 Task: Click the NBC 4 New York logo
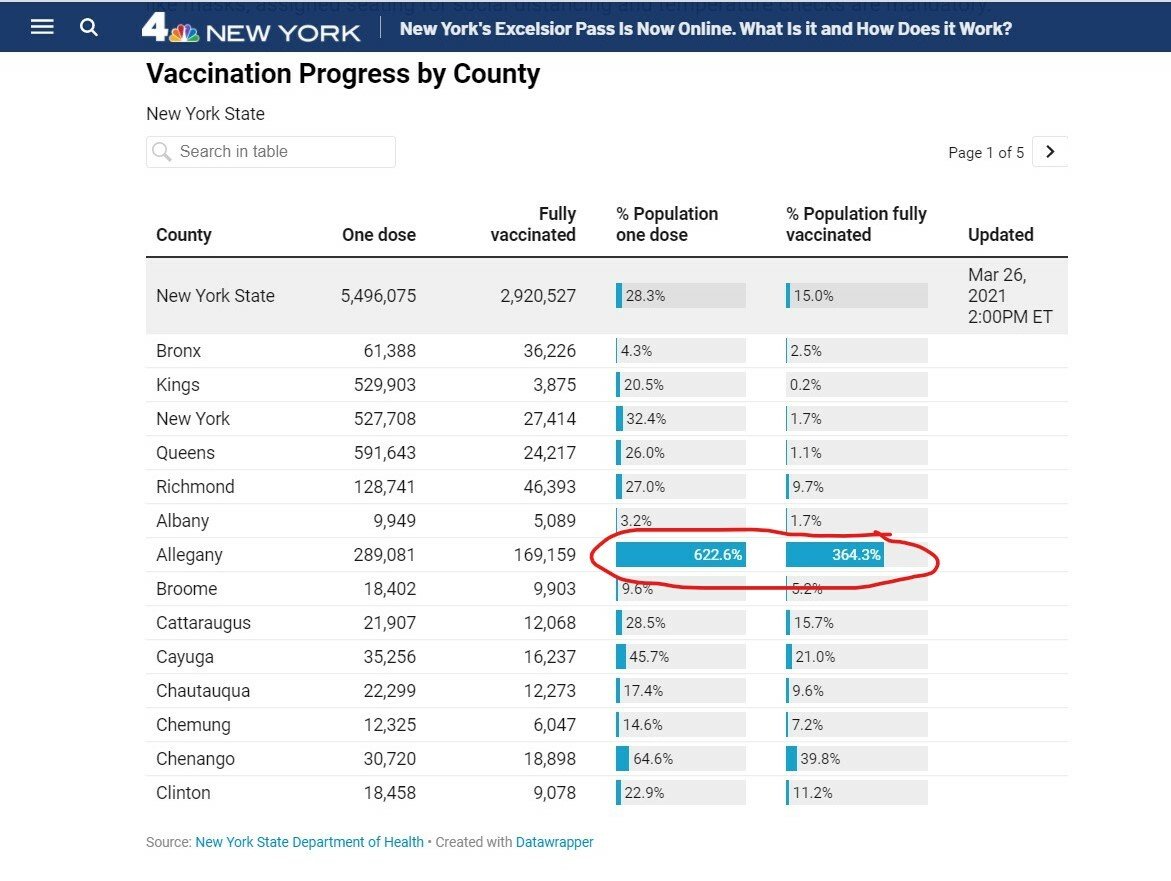click(x=250, y=28)
